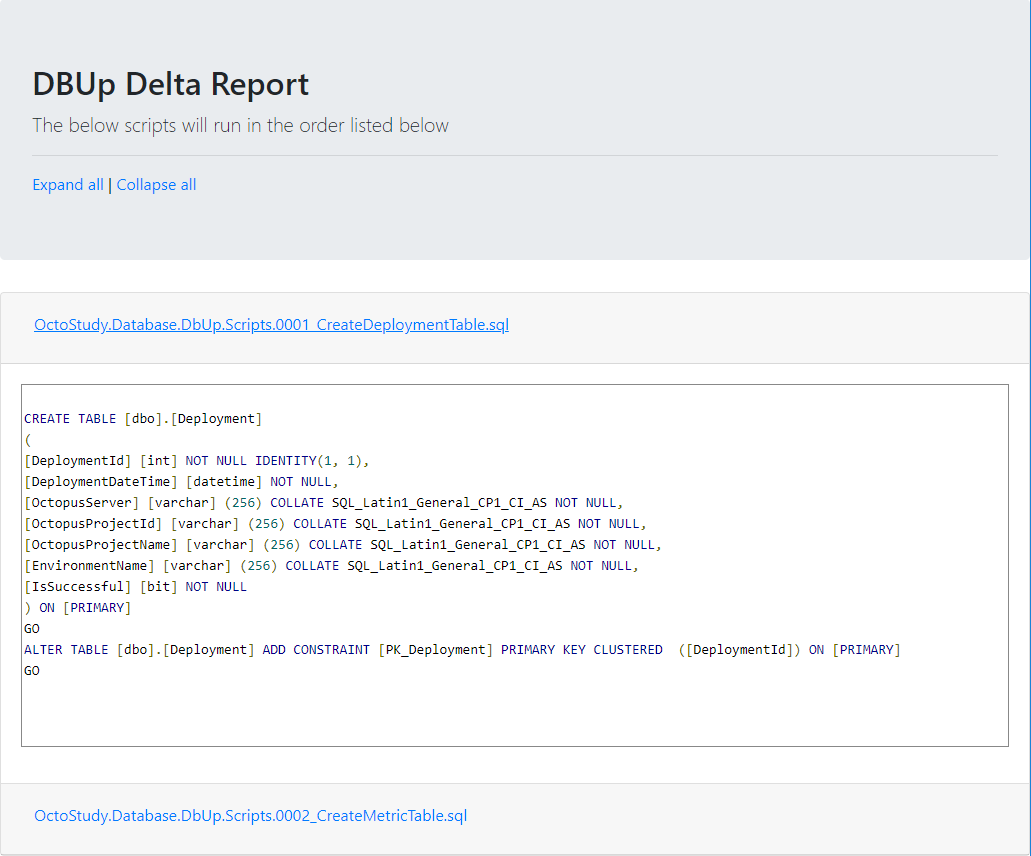Expand the 0002_CreateMetricTable.sql script section
The height and width of the screenshot is (856, 1031).
pyautogui.click(x=250, y=816)
